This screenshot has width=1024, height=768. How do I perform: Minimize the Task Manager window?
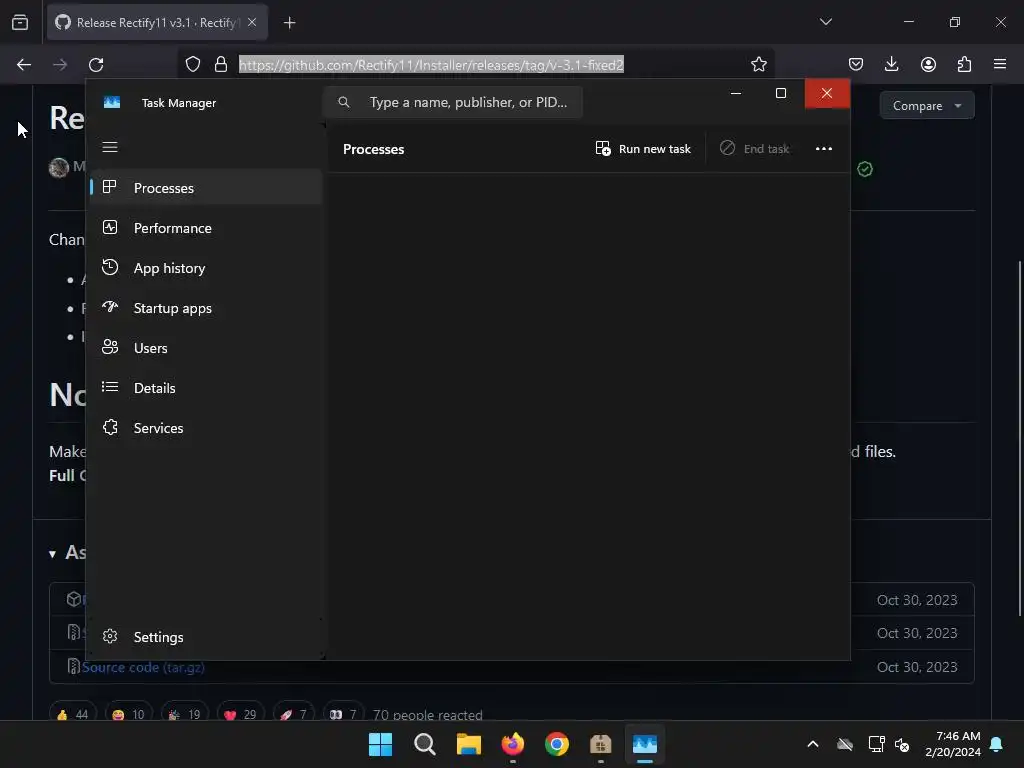coord(735,93)
